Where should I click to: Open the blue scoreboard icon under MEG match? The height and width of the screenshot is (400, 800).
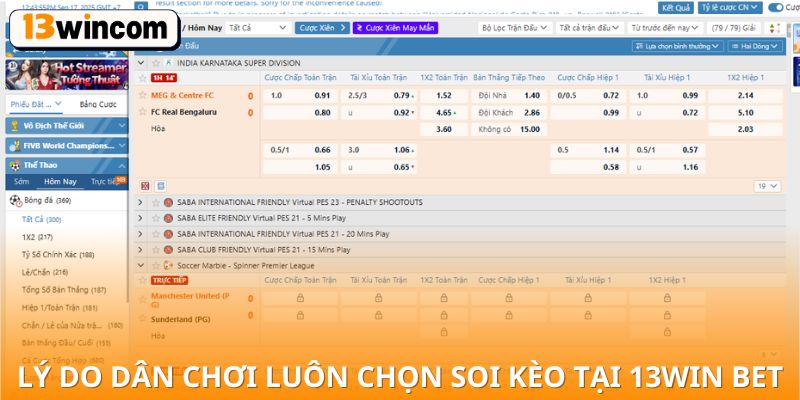[x=161, y=186]
